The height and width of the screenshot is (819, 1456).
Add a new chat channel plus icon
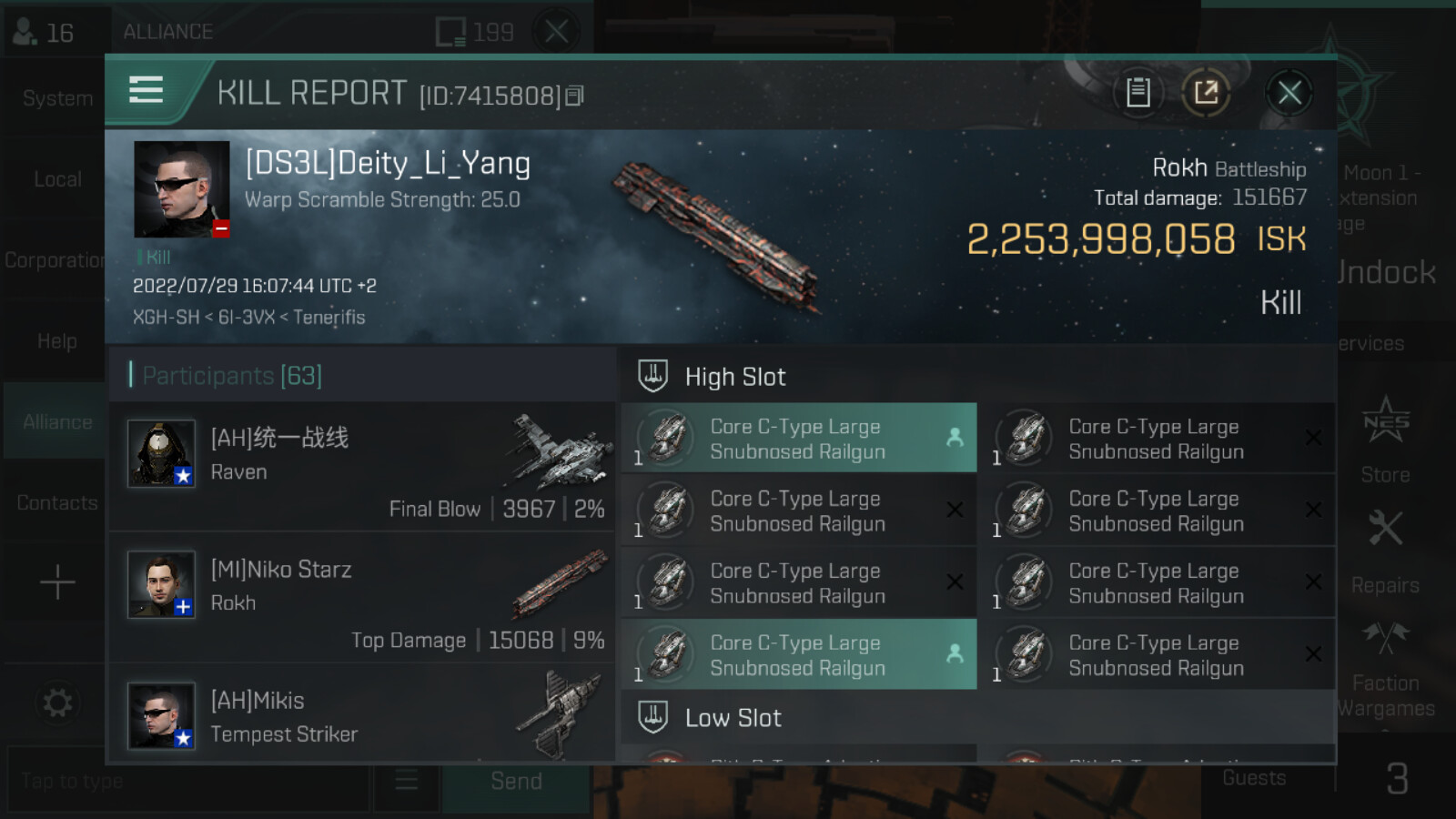pos(56,581)
